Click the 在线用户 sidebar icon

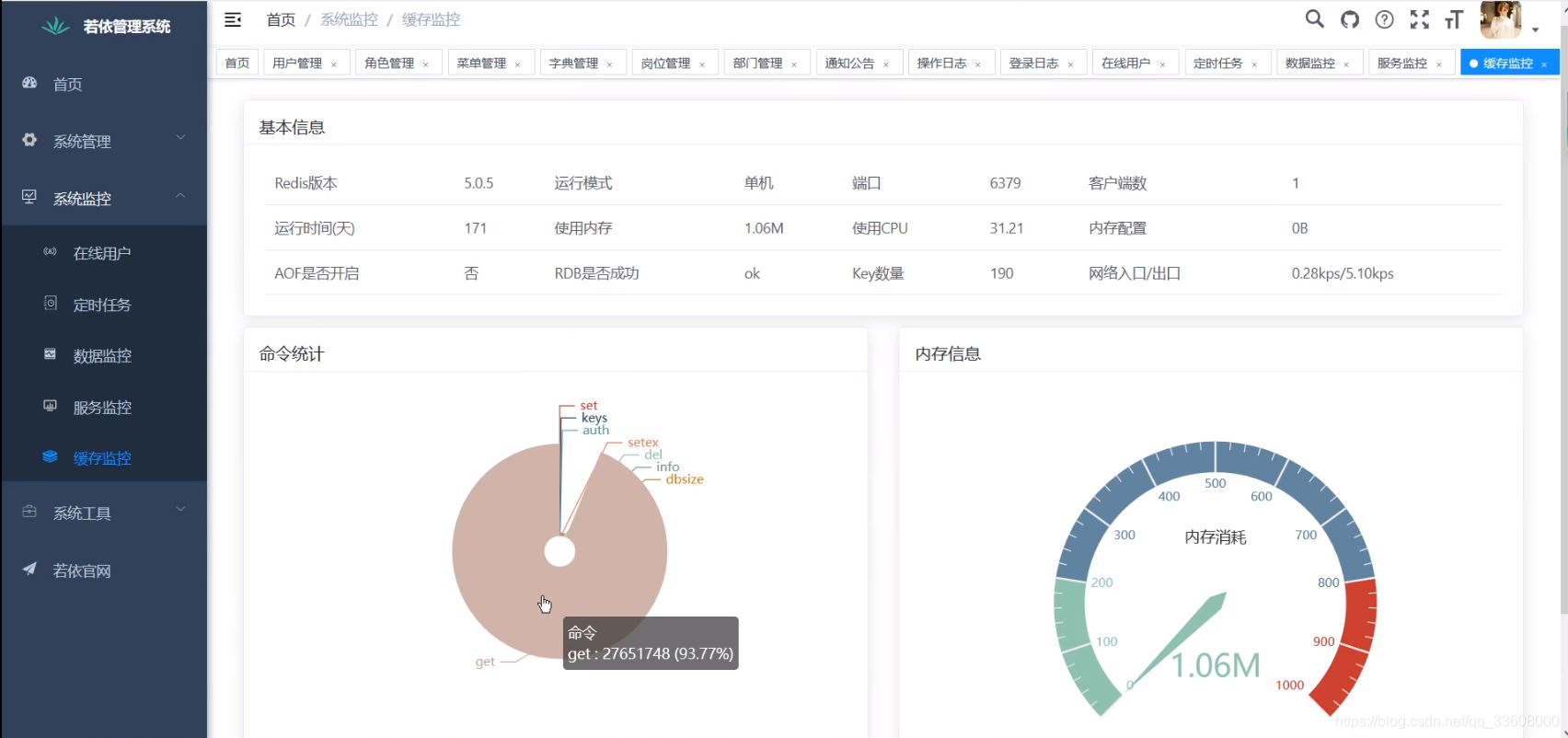point(51,251)
